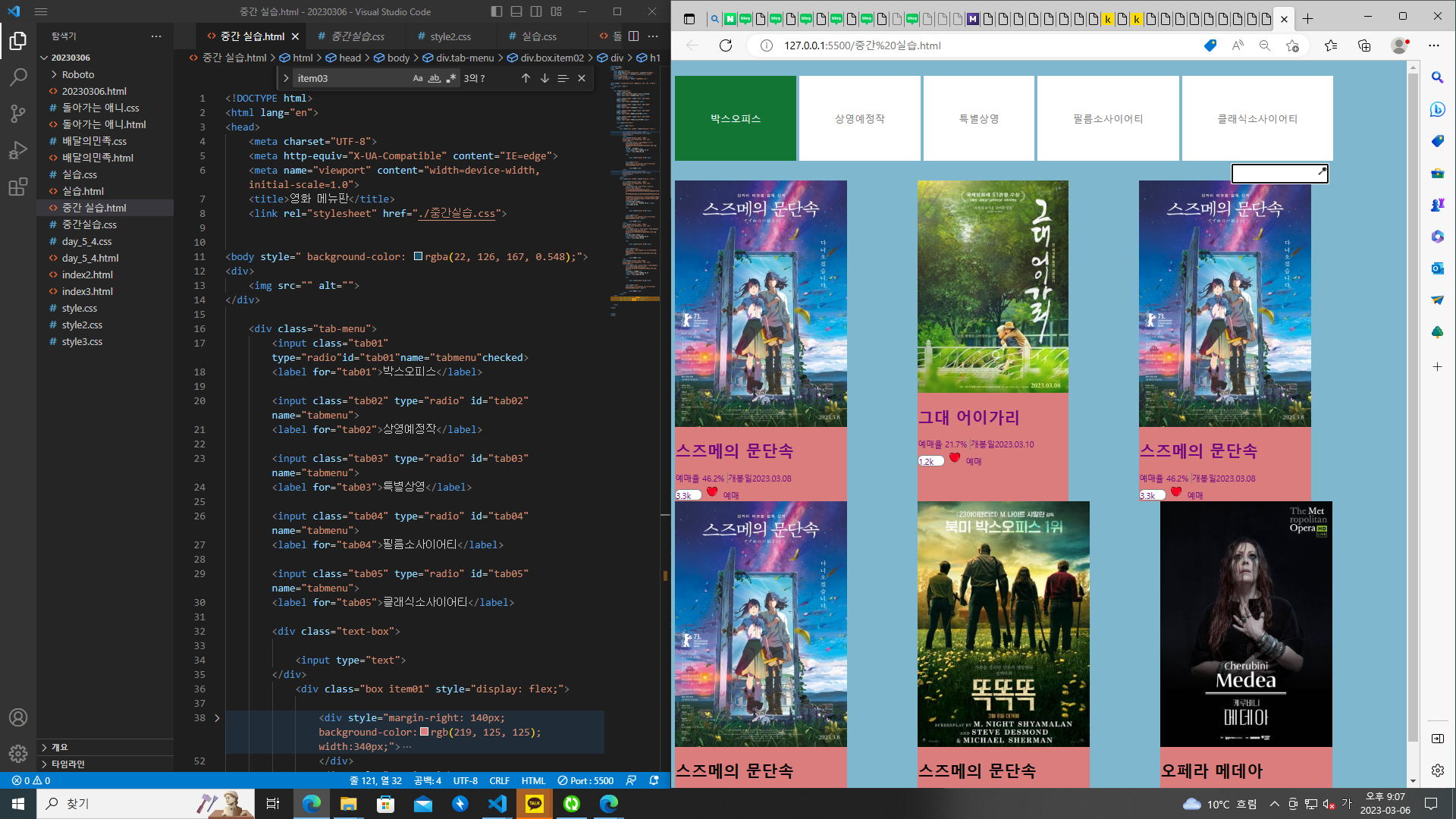The width and height of the screenshot is (1456, 819).
Task: Toggle Match Case in find widget
Action: pos(418,78)
